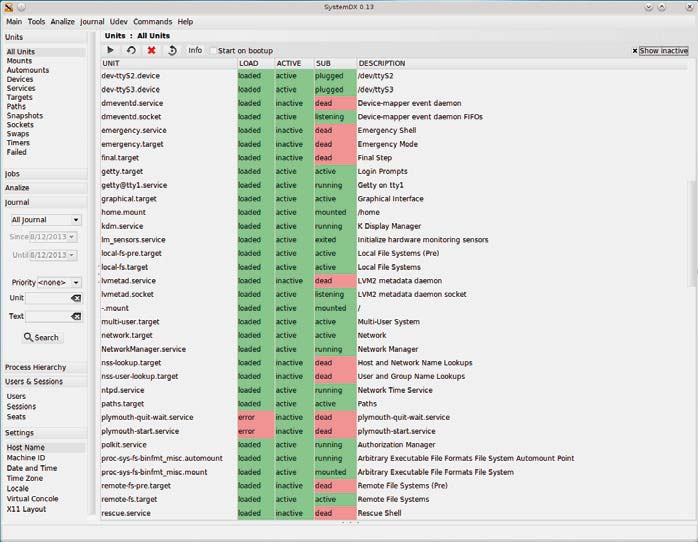The width and height of the screenshot is (698, 542).
Task: Click the Reload unit icon
Action: (x=172, y=50)
